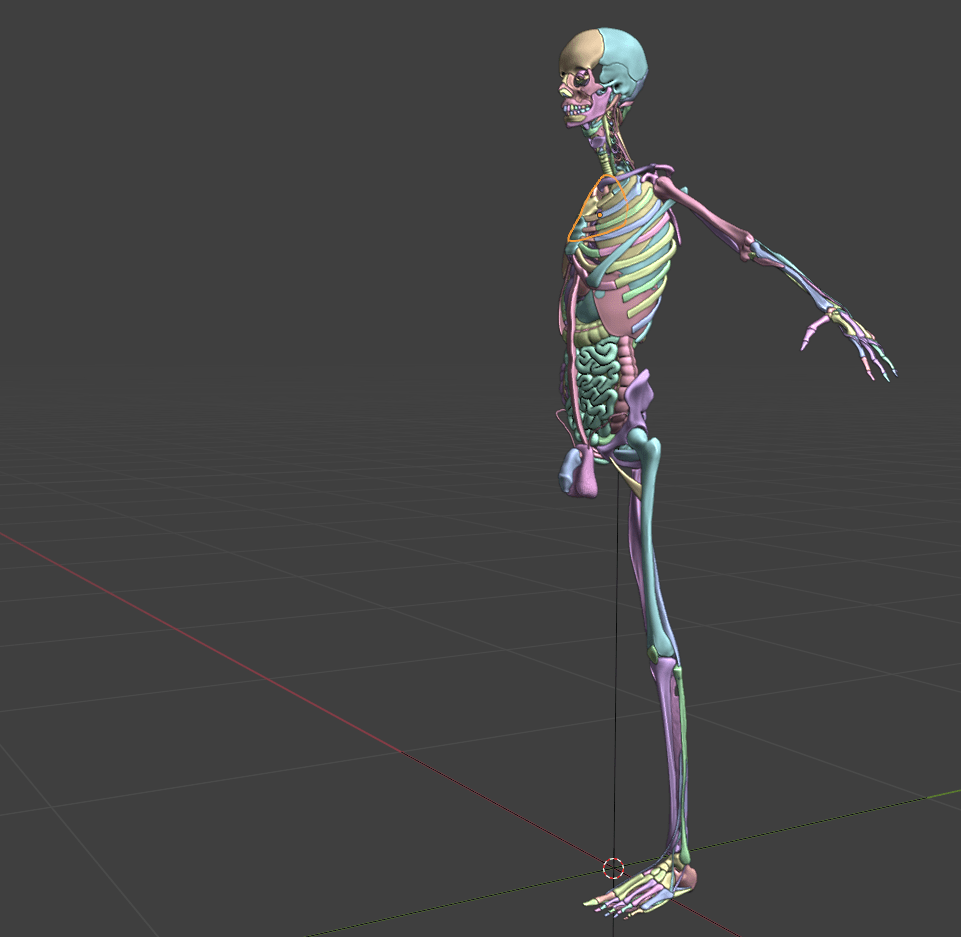
Task: Click the blue-gray organ beside the hip
Action: tap(574, 470)
